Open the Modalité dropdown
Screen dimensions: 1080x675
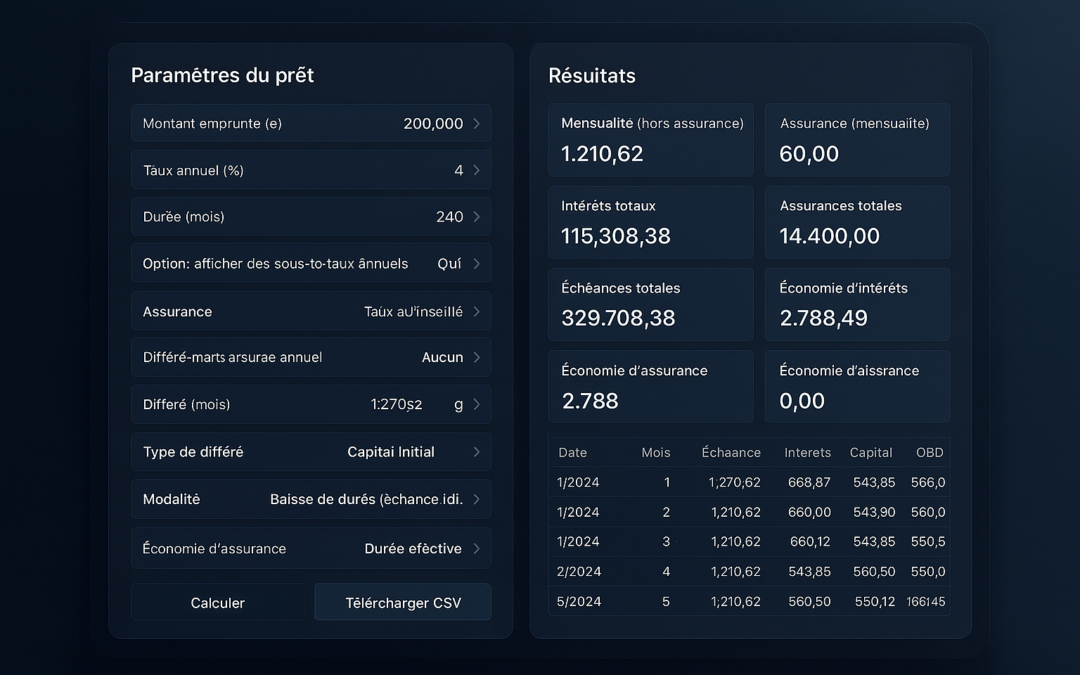(310, 498)
